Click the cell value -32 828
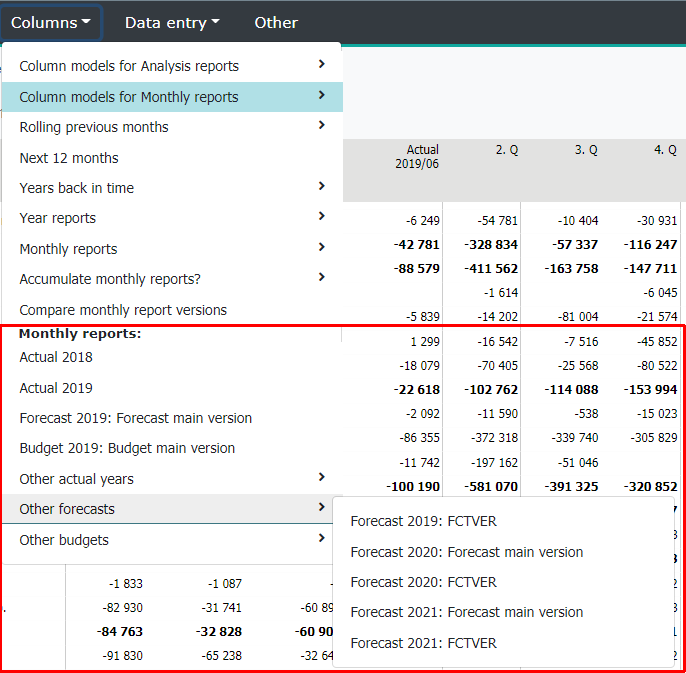This screenshot has height=673, width=686. pyautogui.click(x=218, y=631)
